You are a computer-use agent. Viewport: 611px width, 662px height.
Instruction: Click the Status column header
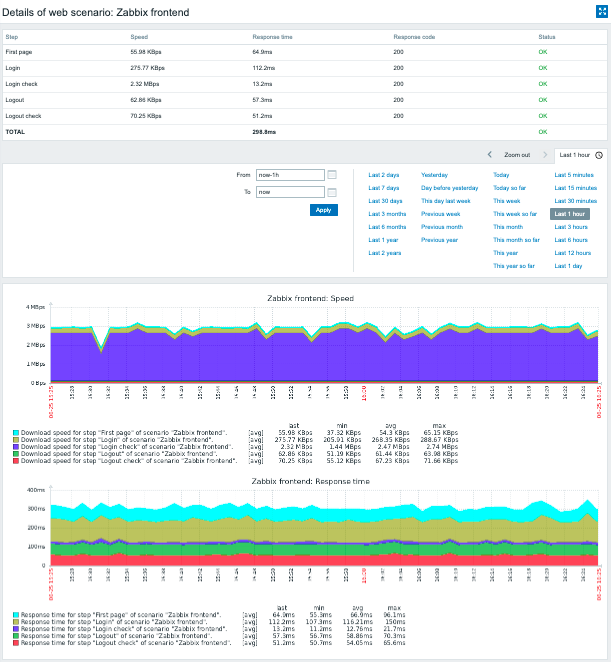546,37
